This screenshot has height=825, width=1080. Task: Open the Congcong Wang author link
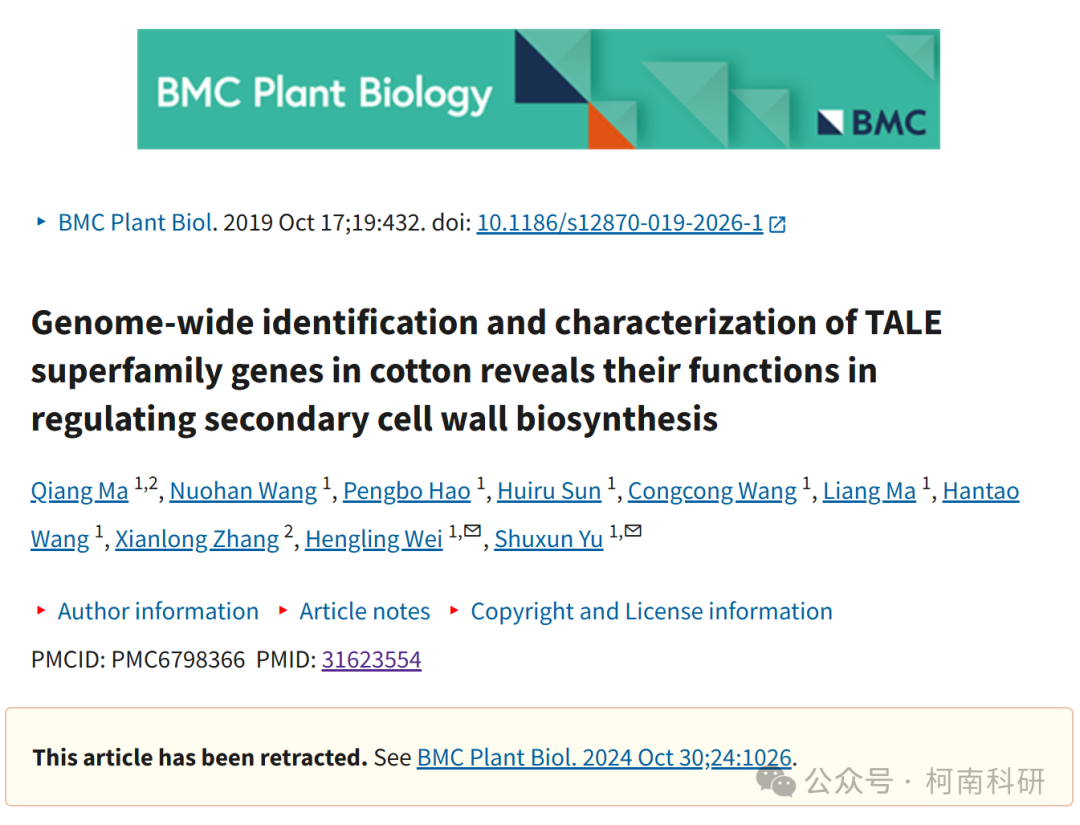(x=712, y=491)
